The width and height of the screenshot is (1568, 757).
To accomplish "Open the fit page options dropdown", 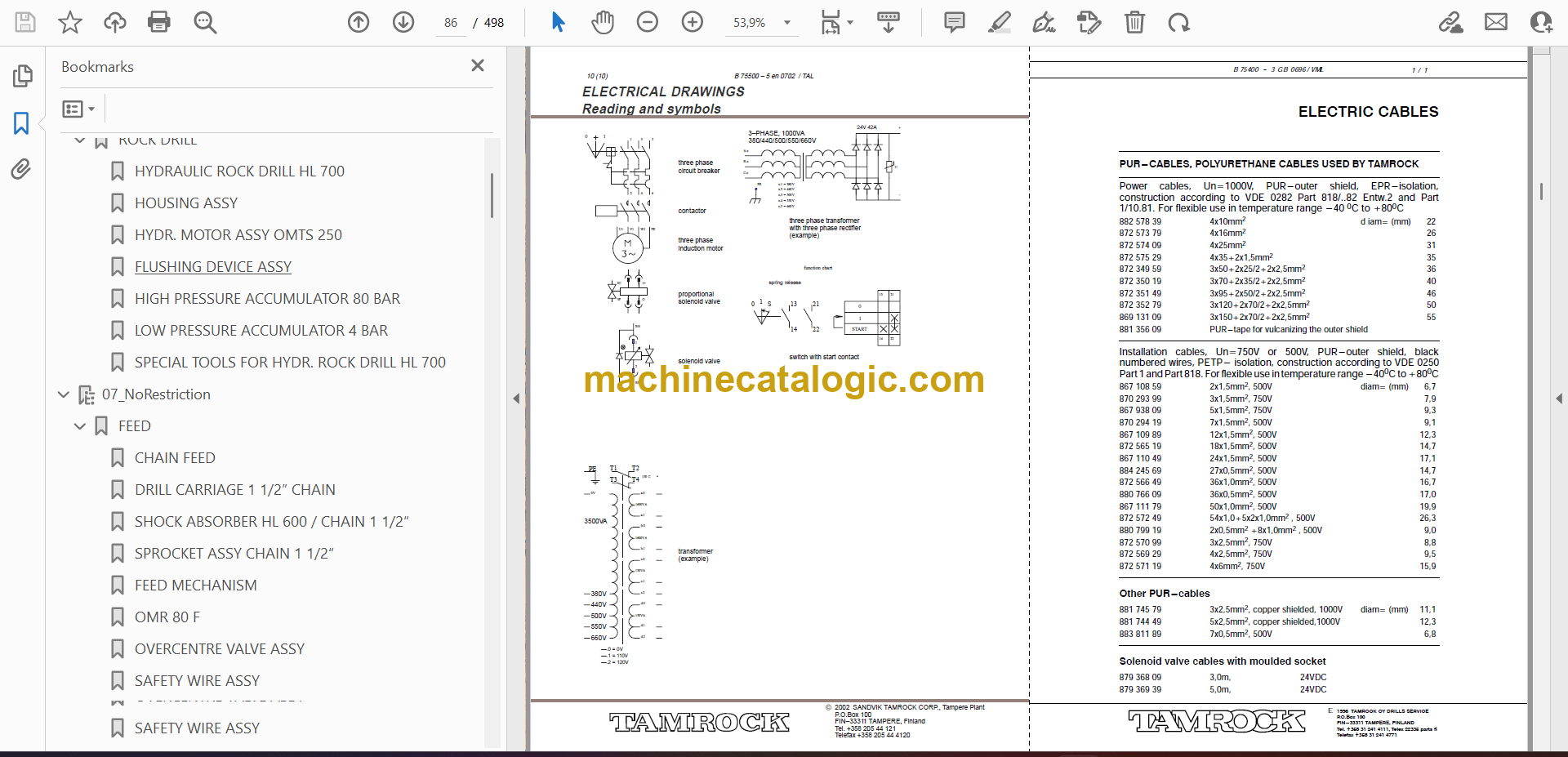I will (836, 22).
